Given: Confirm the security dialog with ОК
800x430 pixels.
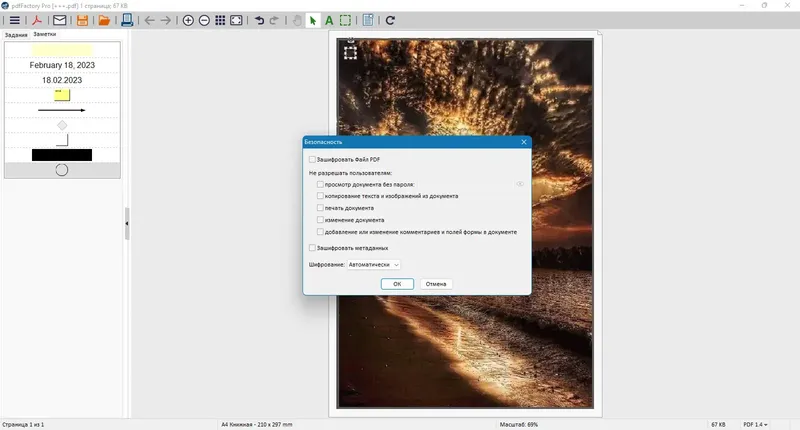Looking at the screenshot, I should [397, 284].
